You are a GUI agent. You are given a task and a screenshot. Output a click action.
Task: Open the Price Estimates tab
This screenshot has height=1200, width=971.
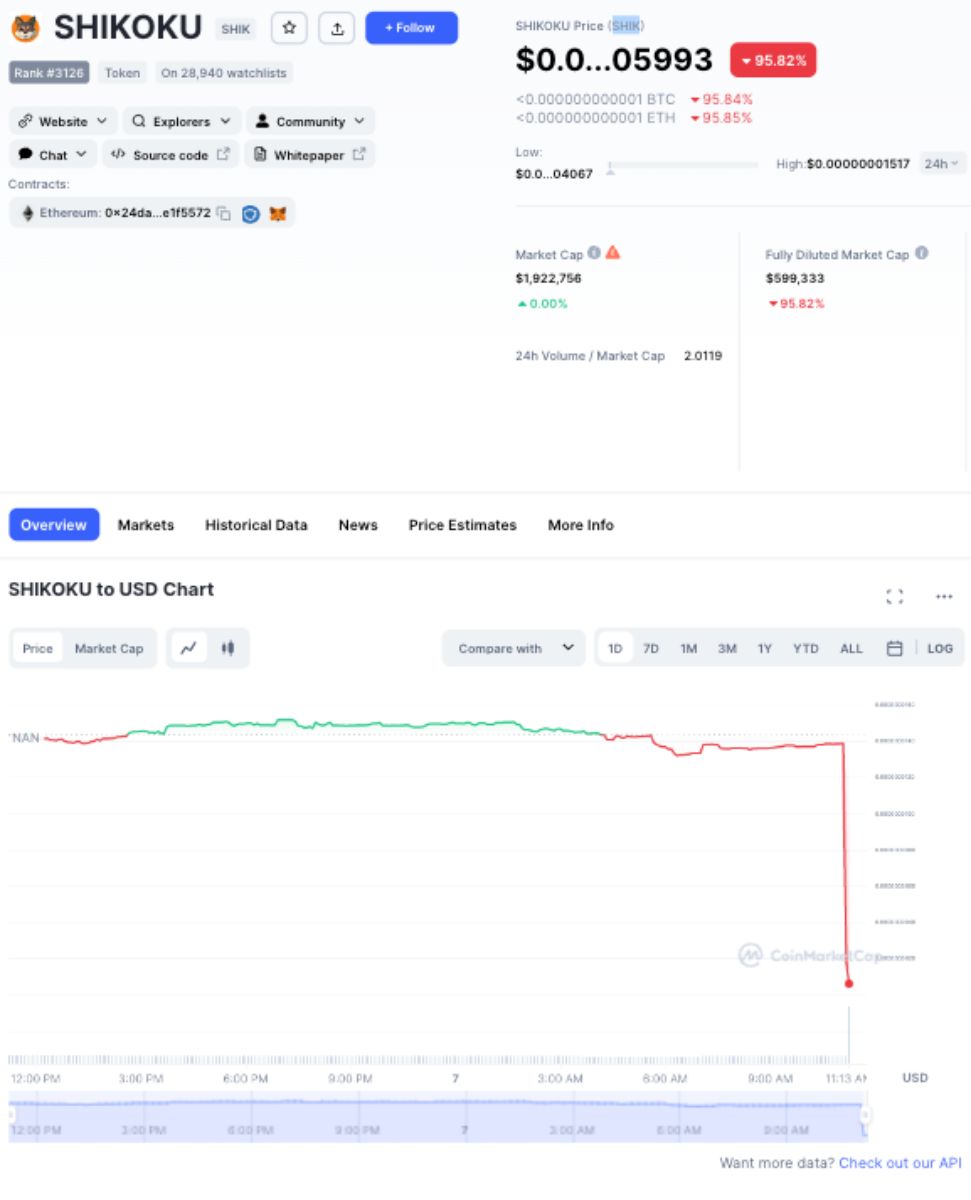click(x=463, y=525)
